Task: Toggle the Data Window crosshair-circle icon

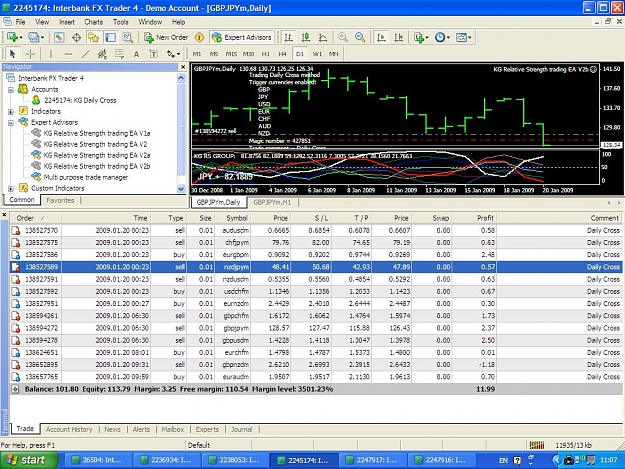Action: [x=76, y=37]
